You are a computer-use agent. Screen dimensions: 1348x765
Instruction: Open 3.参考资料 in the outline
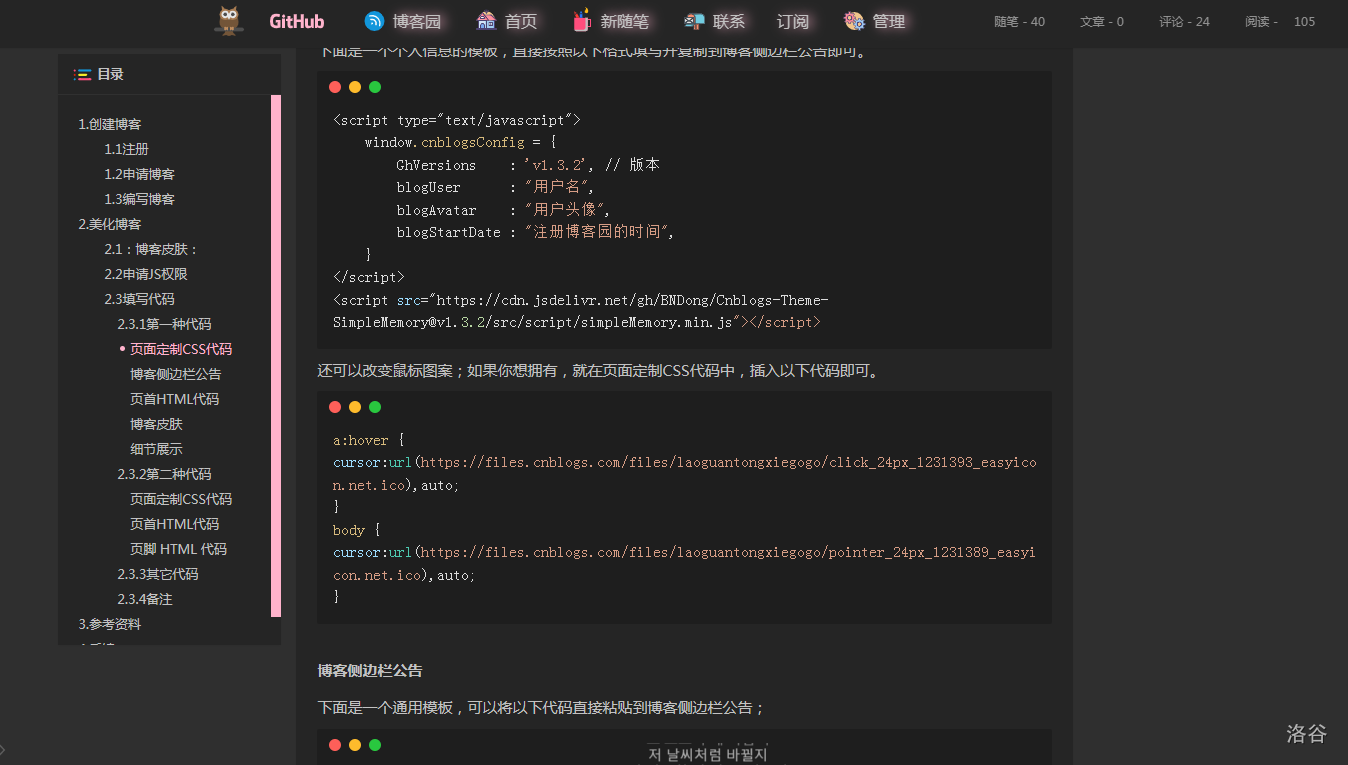pyautogui.click(x=110, y=624)
